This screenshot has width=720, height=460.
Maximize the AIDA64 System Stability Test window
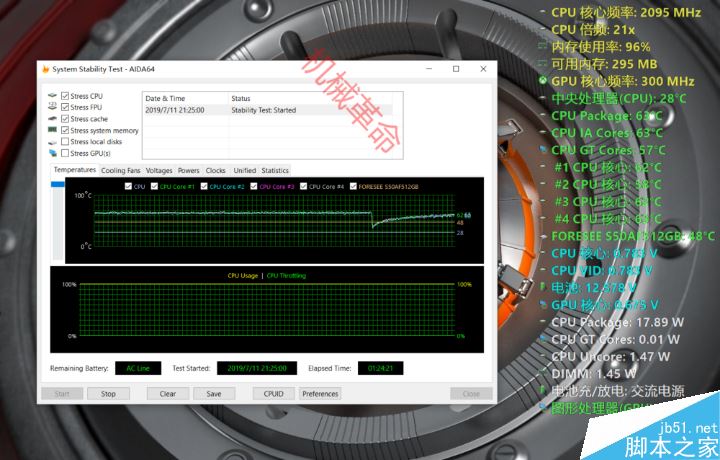pyautogui.click(x=456, y=69)
